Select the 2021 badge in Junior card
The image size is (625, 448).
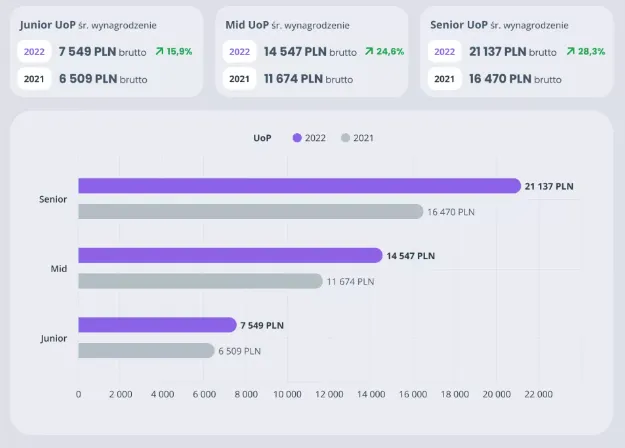[x=34, y=79]
